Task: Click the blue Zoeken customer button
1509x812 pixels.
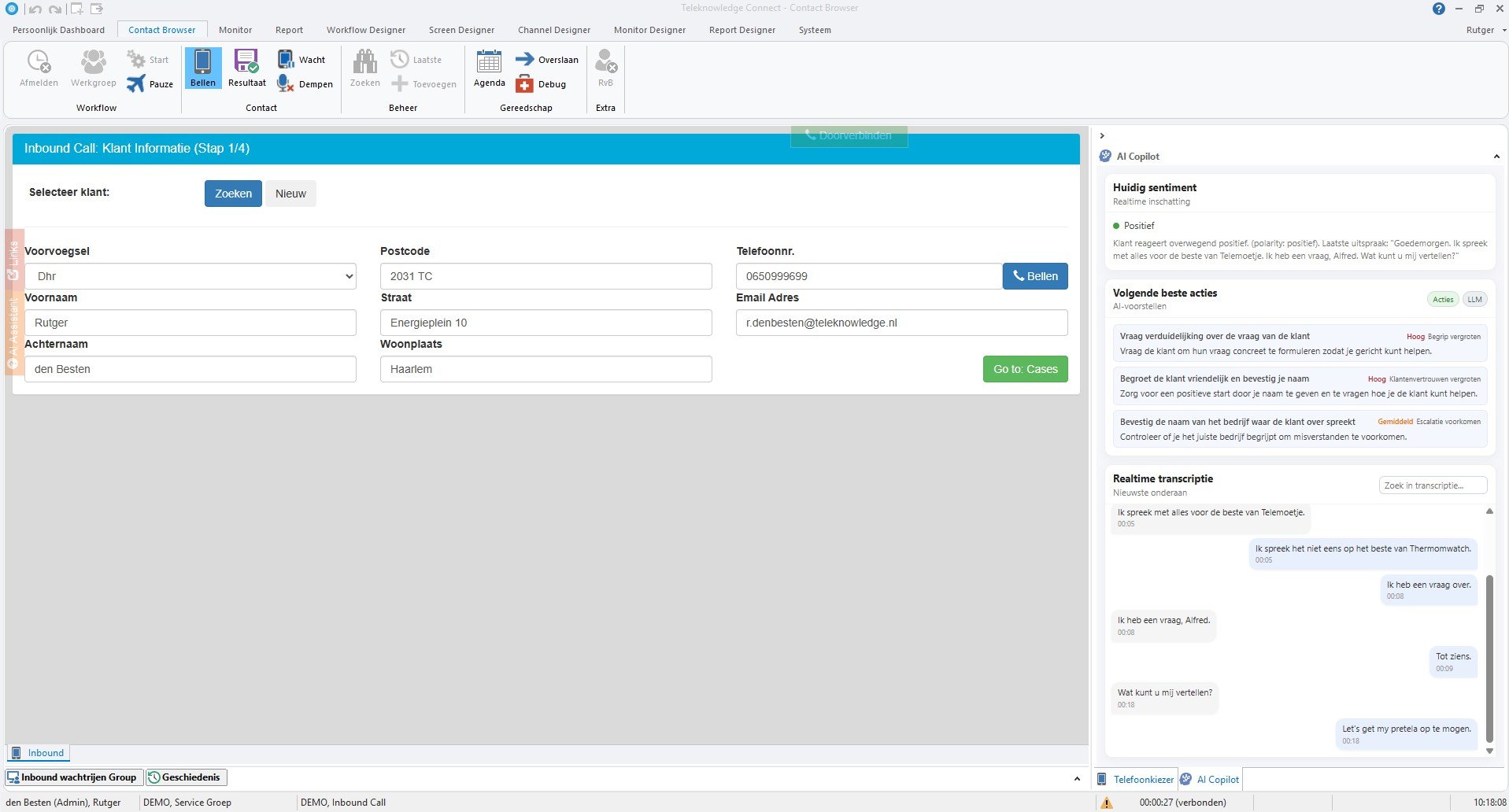Action: point(233,194)
